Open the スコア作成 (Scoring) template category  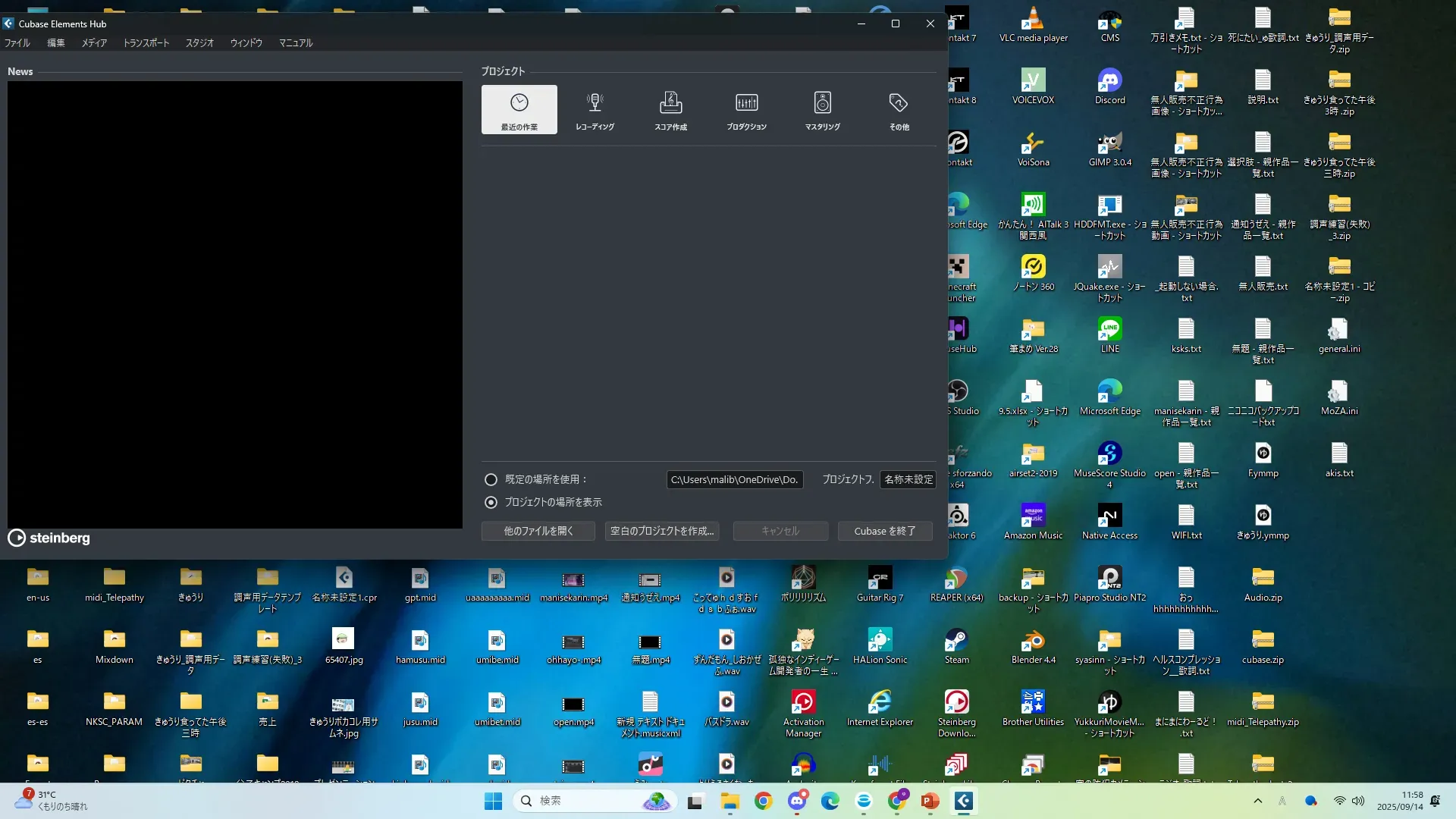670,110
